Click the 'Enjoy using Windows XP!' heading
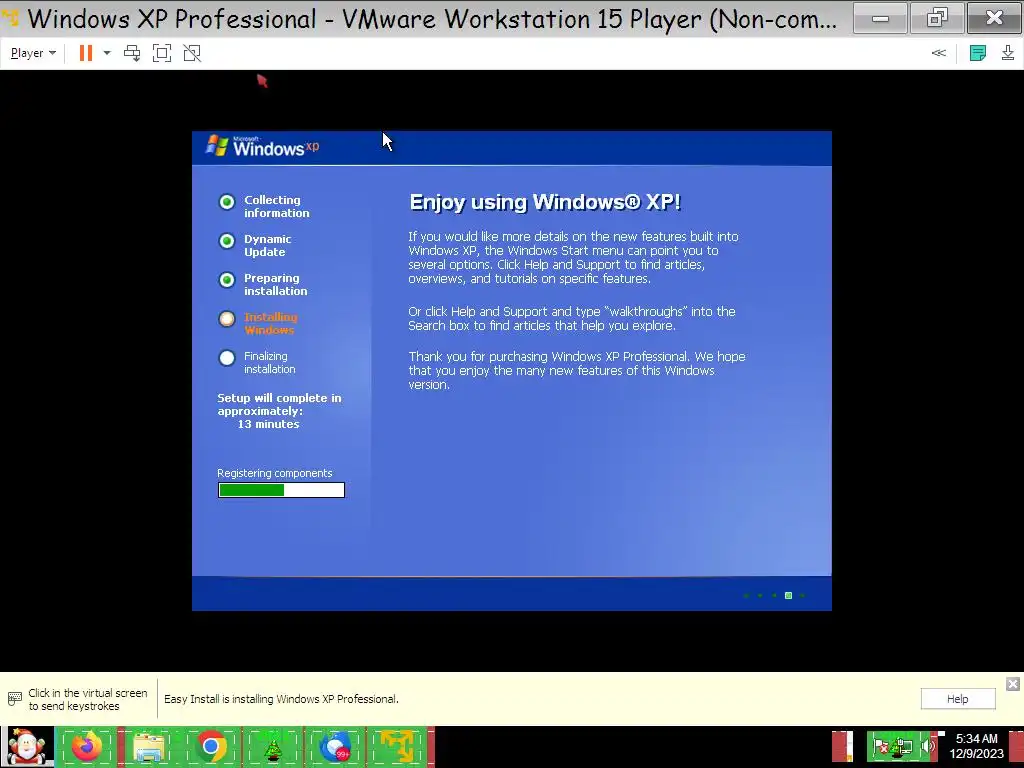 (545, 202)
